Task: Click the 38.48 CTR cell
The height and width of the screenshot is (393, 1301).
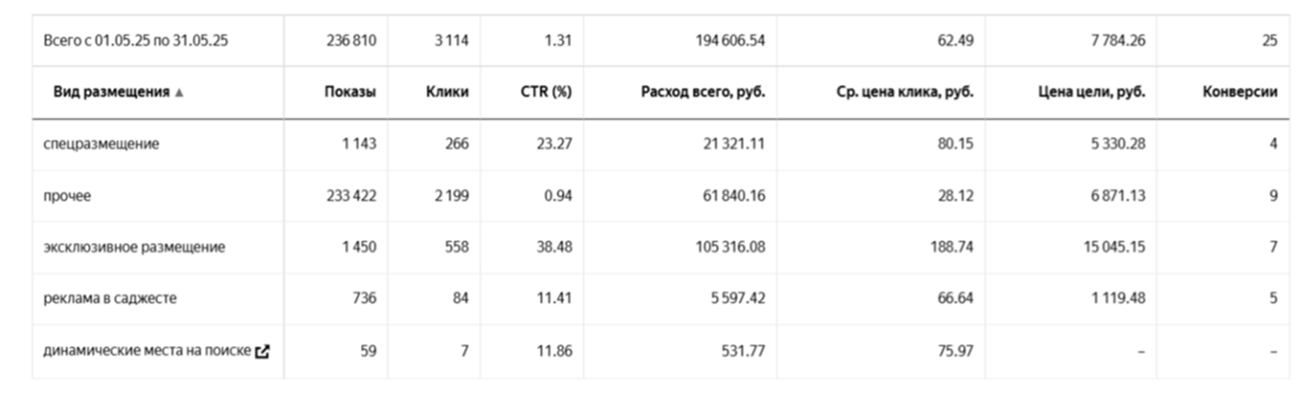Action: pos(554,248)
